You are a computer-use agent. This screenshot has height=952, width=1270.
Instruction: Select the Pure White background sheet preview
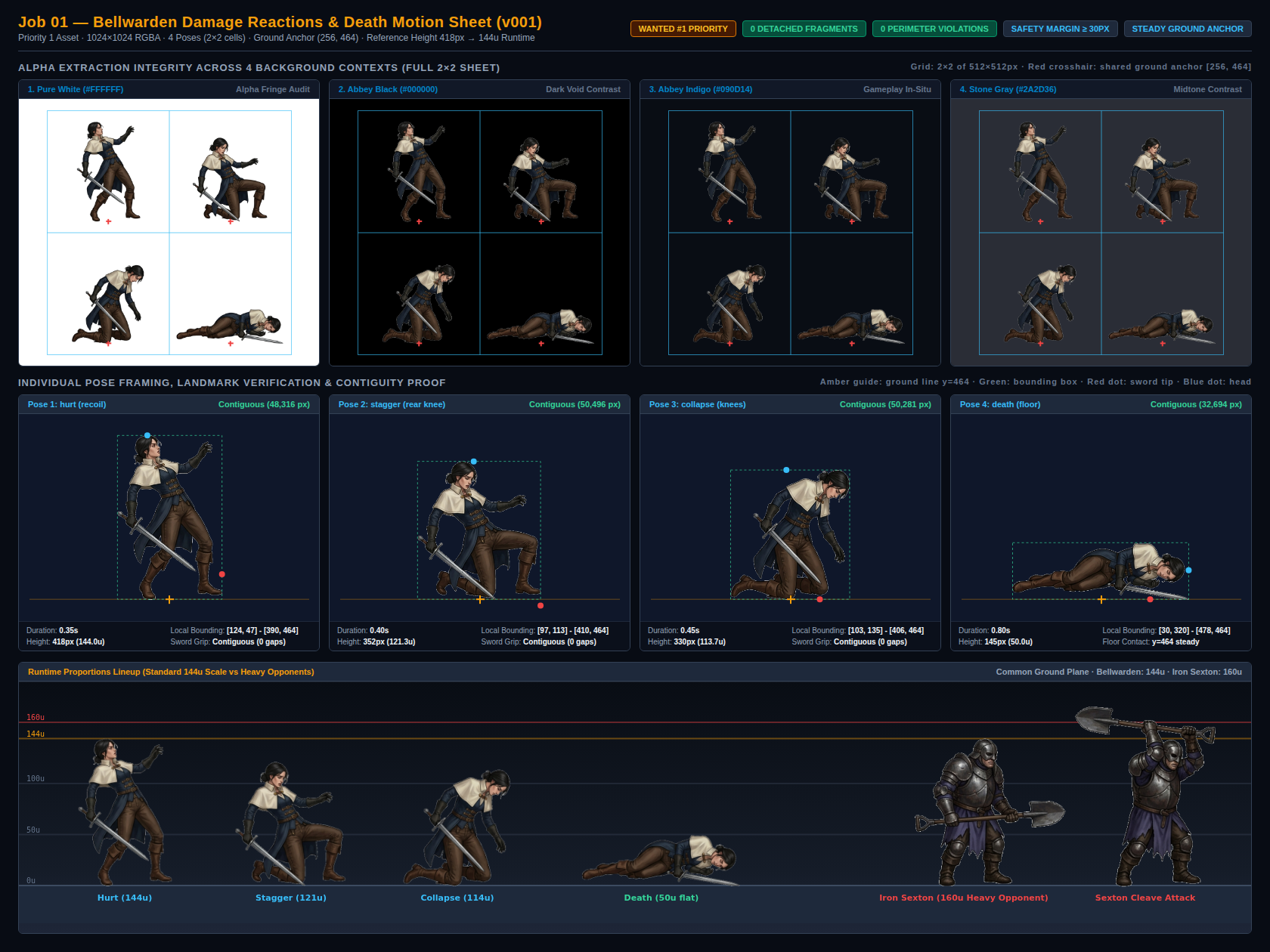click(169, 233)
